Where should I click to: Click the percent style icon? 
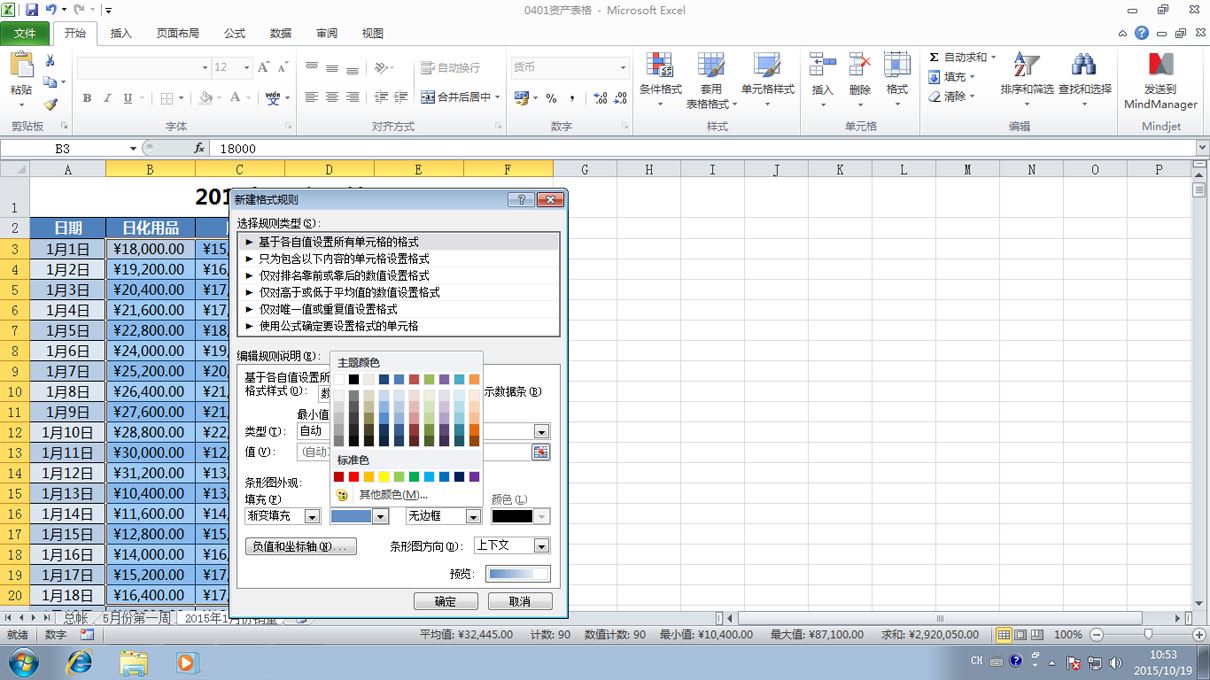point(551,98)
